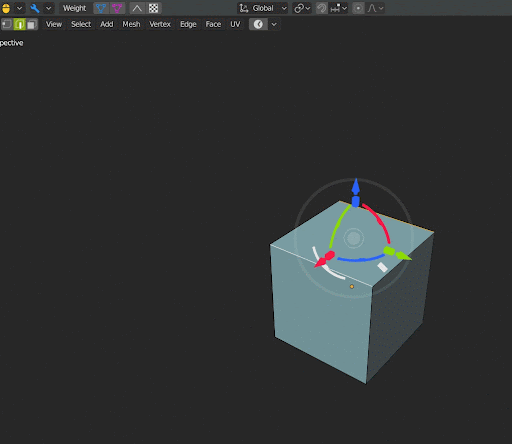This screenshot has width=512, height=444.
Task: Switch to face select mode
Action: coord(32,24)
